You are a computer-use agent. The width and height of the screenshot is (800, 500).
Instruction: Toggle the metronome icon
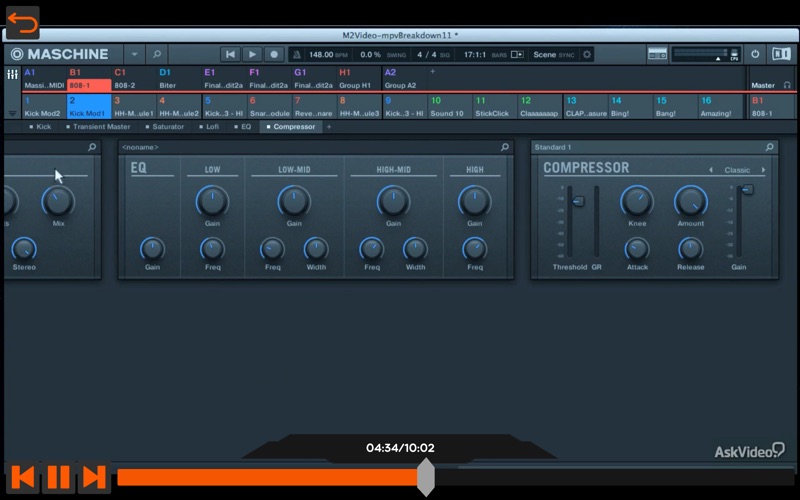click(297, 55)
